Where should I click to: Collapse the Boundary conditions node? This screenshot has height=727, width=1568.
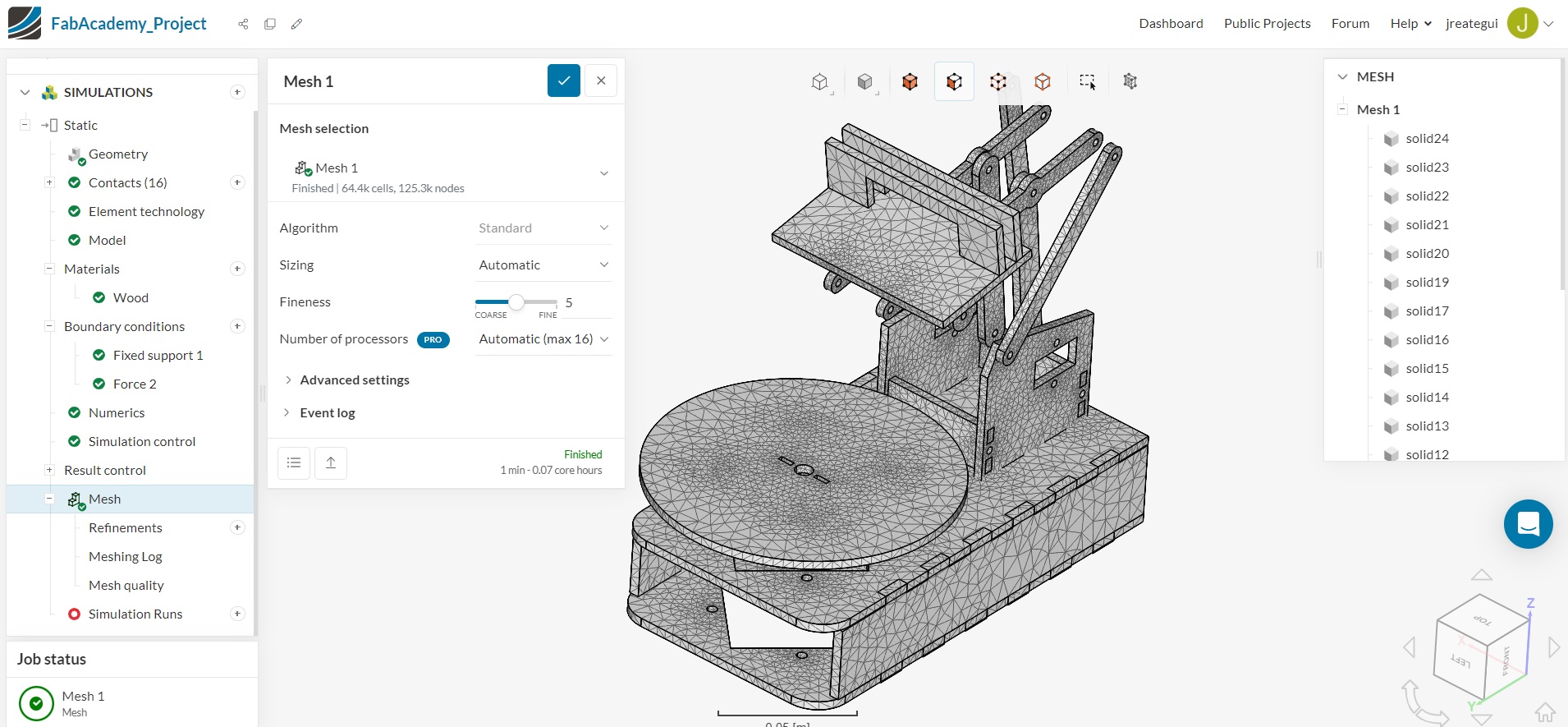pos(49,326)
